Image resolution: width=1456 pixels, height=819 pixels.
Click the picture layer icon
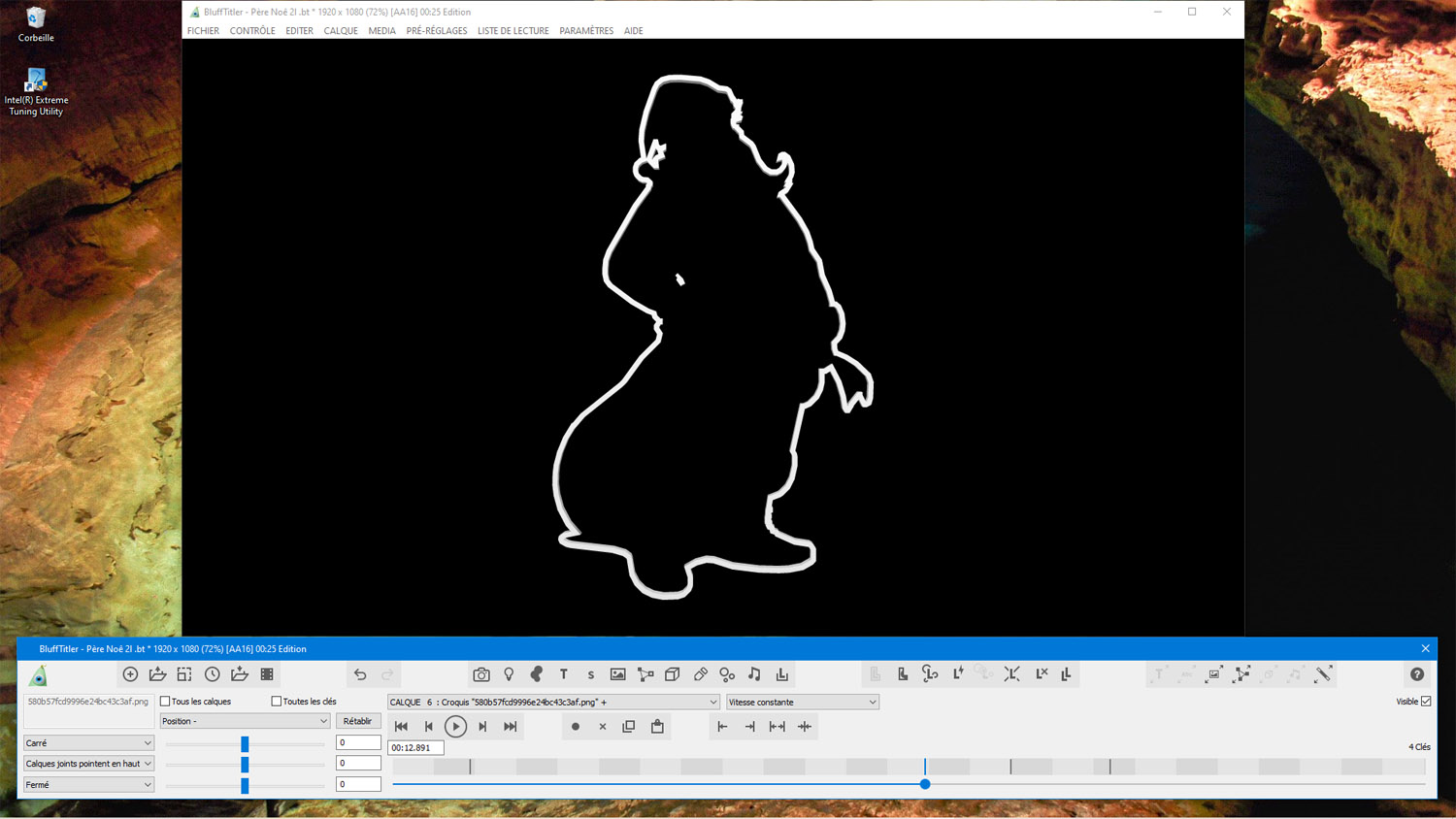tap(617, 674)
